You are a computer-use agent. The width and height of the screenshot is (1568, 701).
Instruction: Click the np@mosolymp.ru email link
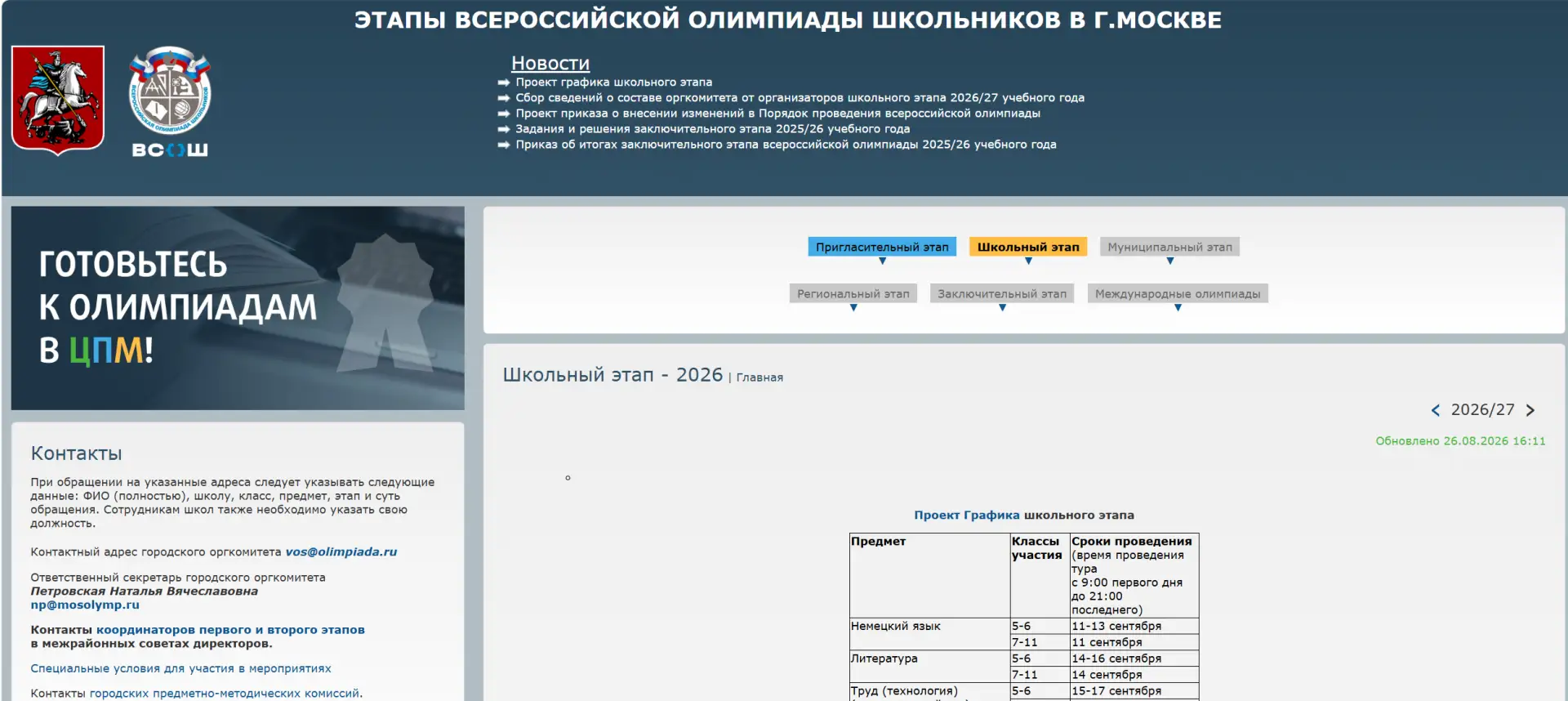coord(85,605)
